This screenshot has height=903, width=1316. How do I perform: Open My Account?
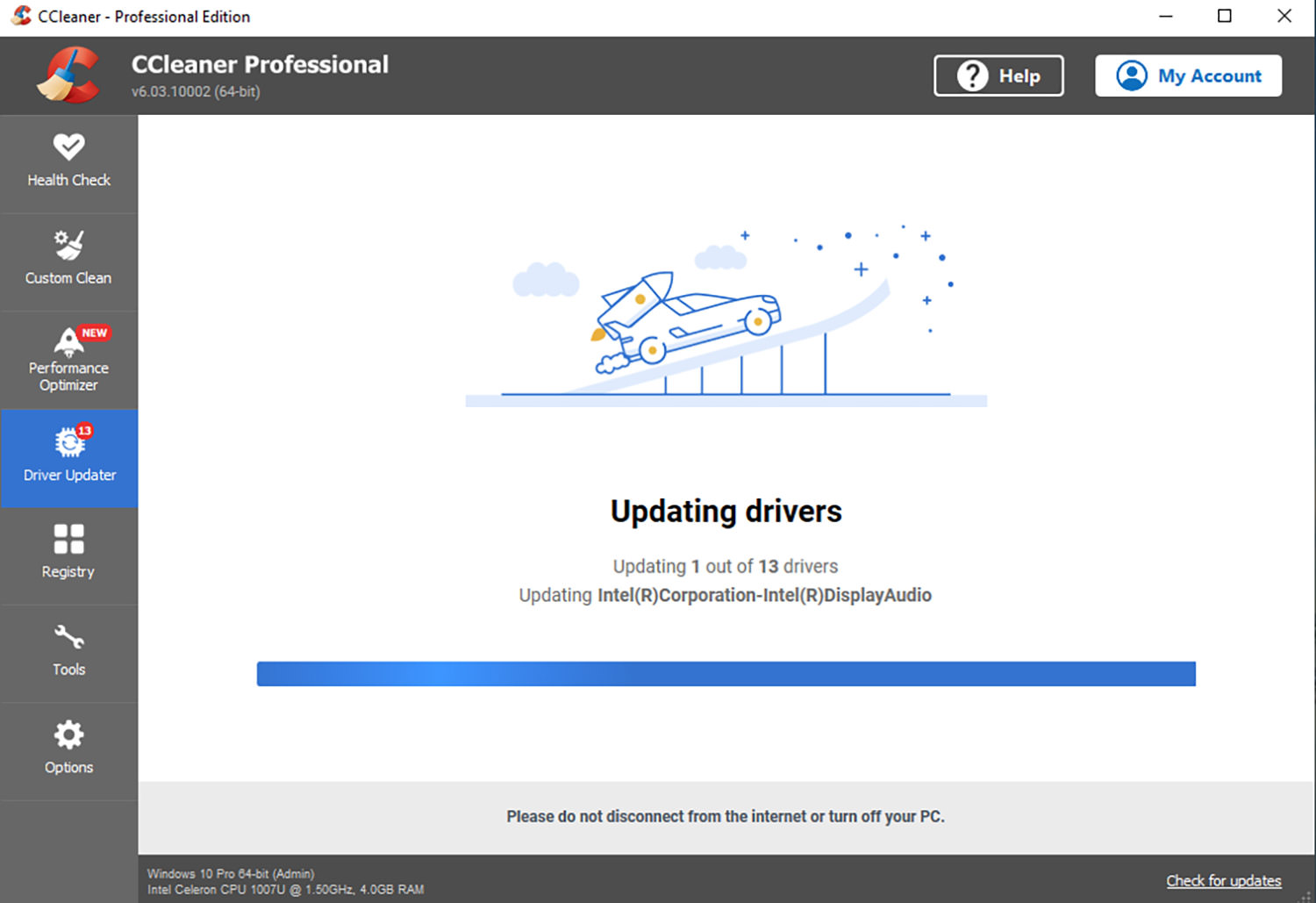(1188, 75)
